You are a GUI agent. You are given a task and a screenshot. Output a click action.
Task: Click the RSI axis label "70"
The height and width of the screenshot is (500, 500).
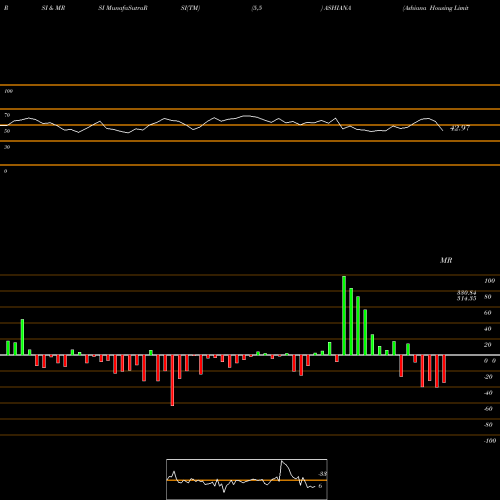coord(7,115)
